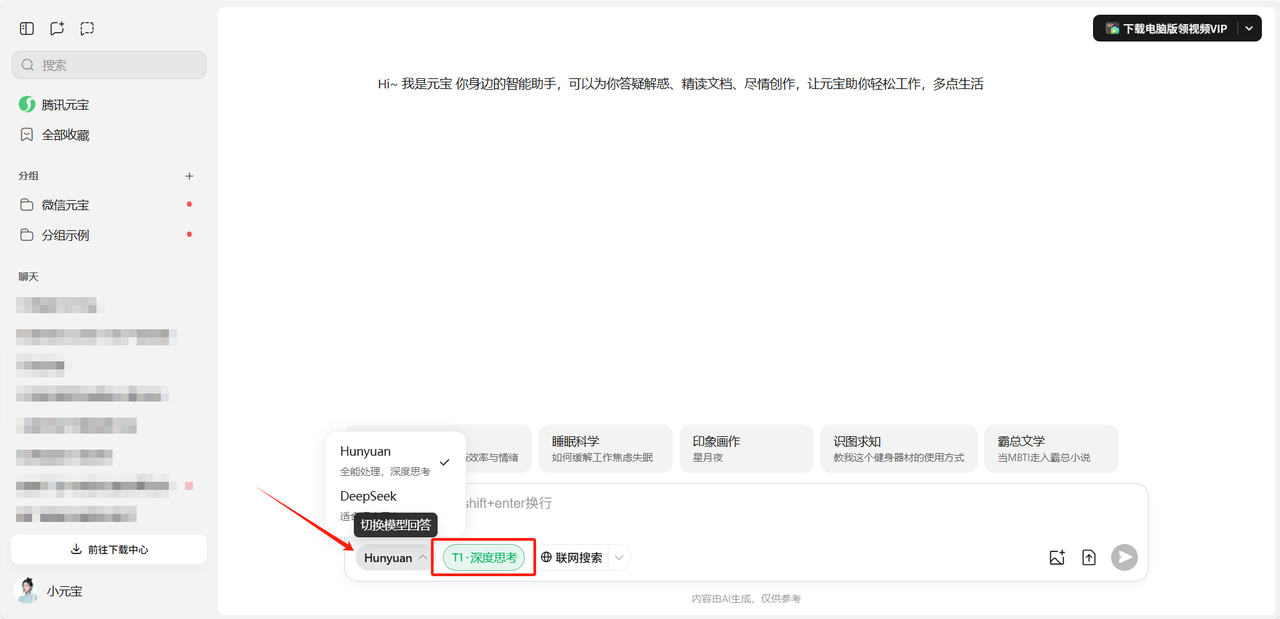The width and height of the screenshot is (1280, 619).
Task: Open the 分组示例 group folder
Action: click(109, 235)
